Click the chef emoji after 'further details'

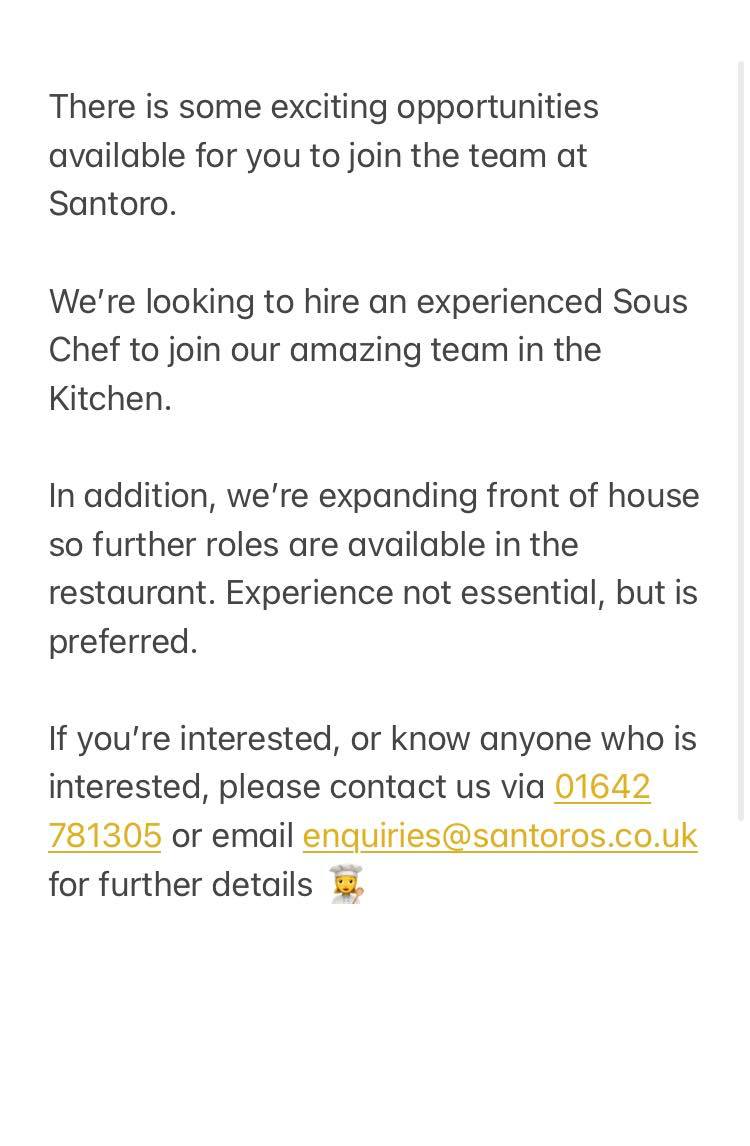(x=347, y=884)
